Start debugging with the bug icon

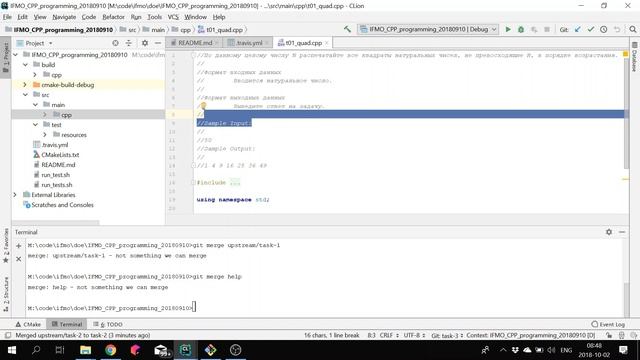coord(521,29)
